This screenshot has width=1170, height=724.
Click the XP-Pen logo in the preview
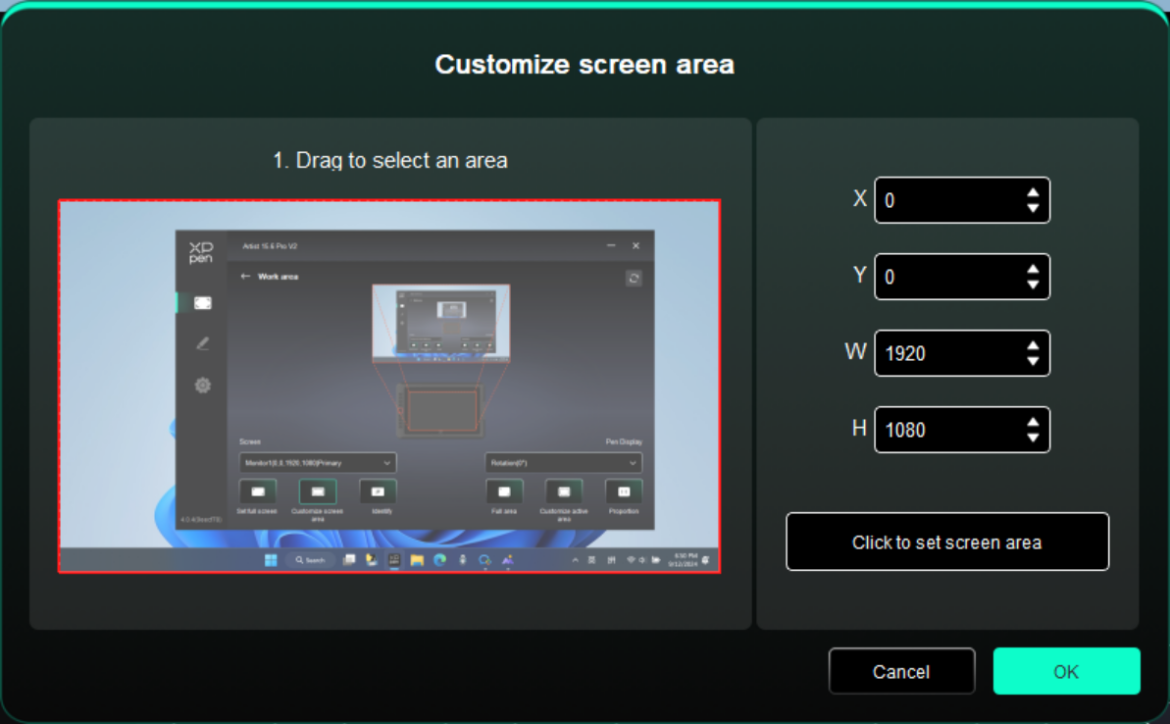coord(201,252)
